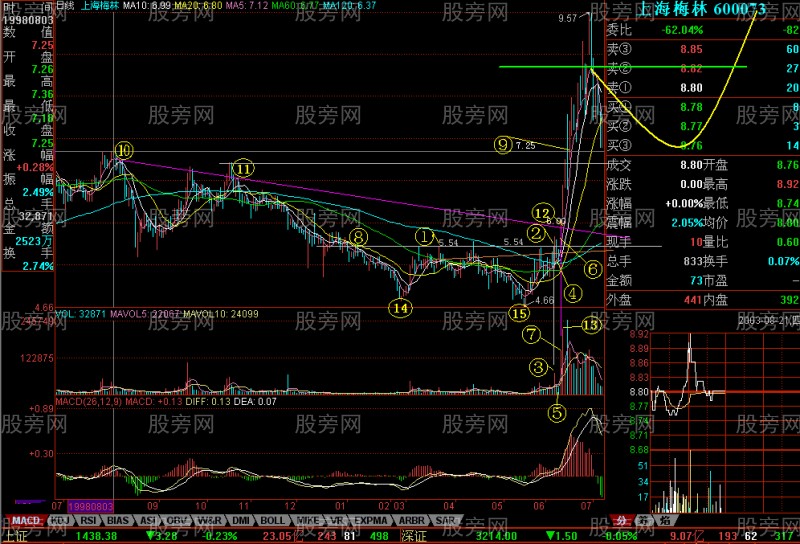Click the 上证 change -0.23% in status bar
The width and height of the screenshot is (800, 544).
[x=219, y=536]
